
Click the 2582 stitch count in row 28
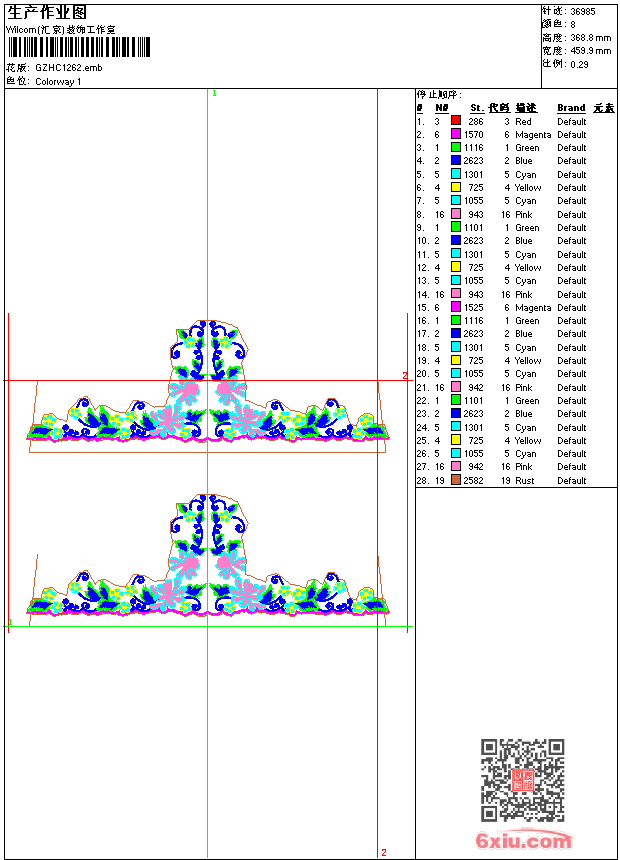click(x=474, y=480)
